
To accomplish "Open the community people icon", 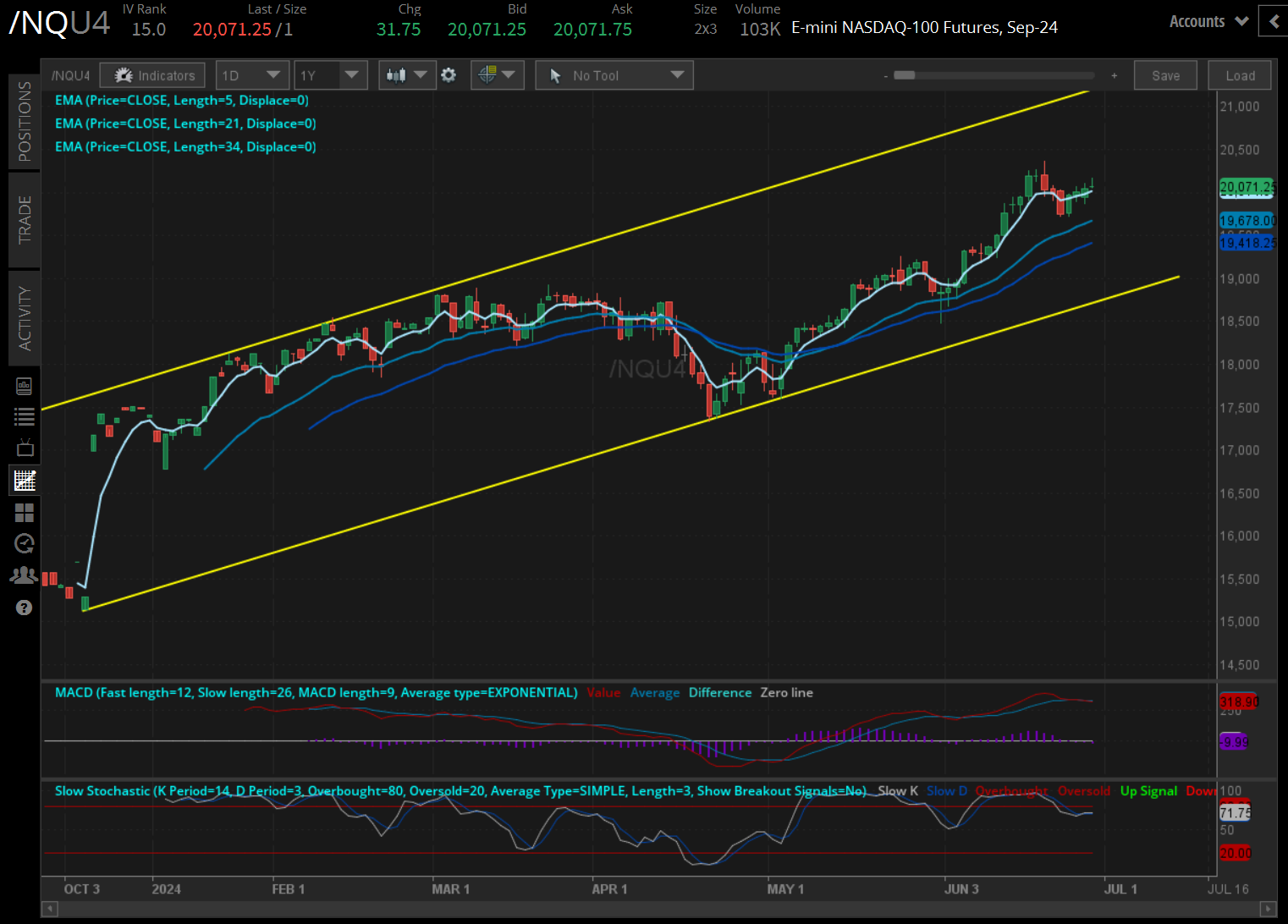I will click(24, 575).
